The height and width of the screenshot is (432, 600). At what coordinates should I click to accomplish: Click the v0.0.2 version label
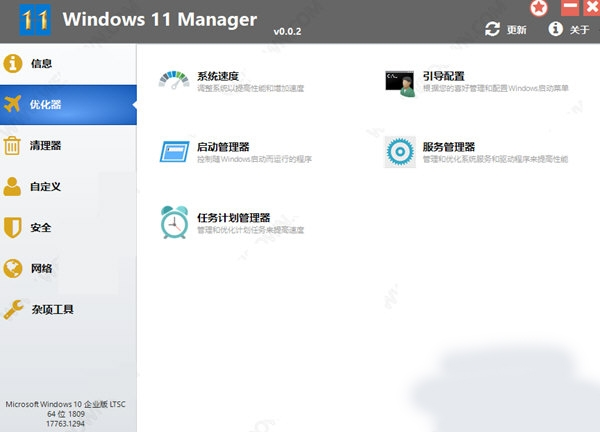click(x=287, y=31)
